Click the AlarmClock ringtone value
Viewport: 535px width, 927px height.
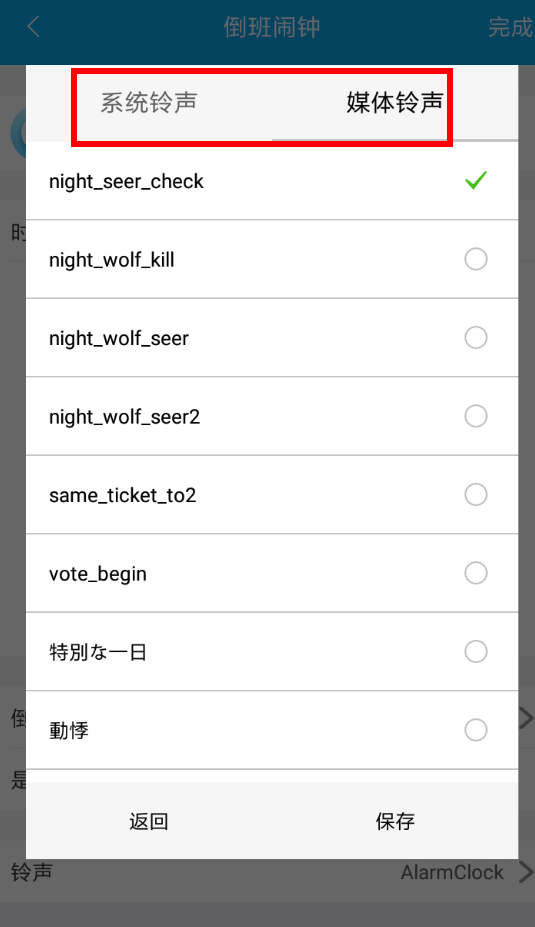pyautogui.click(x=452, y=872)
